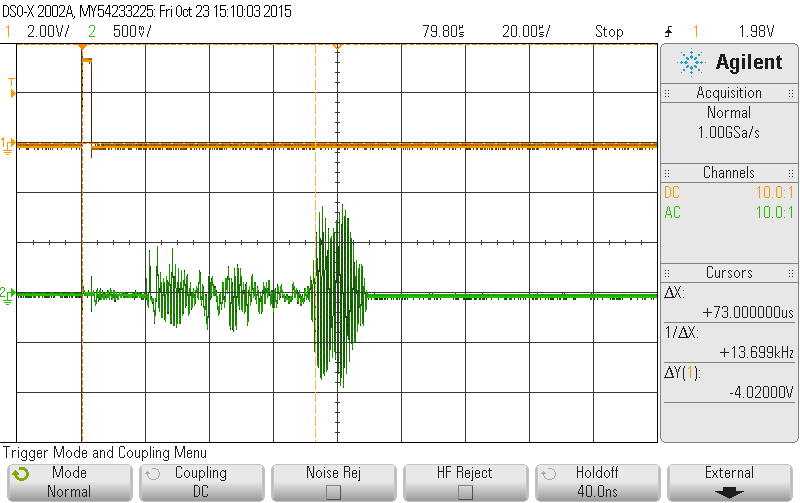Image resolution: width=800 pixels, height=503 pixels.
Task: Click the green 10.0:1 probe ratio
Action: point(774,212)
